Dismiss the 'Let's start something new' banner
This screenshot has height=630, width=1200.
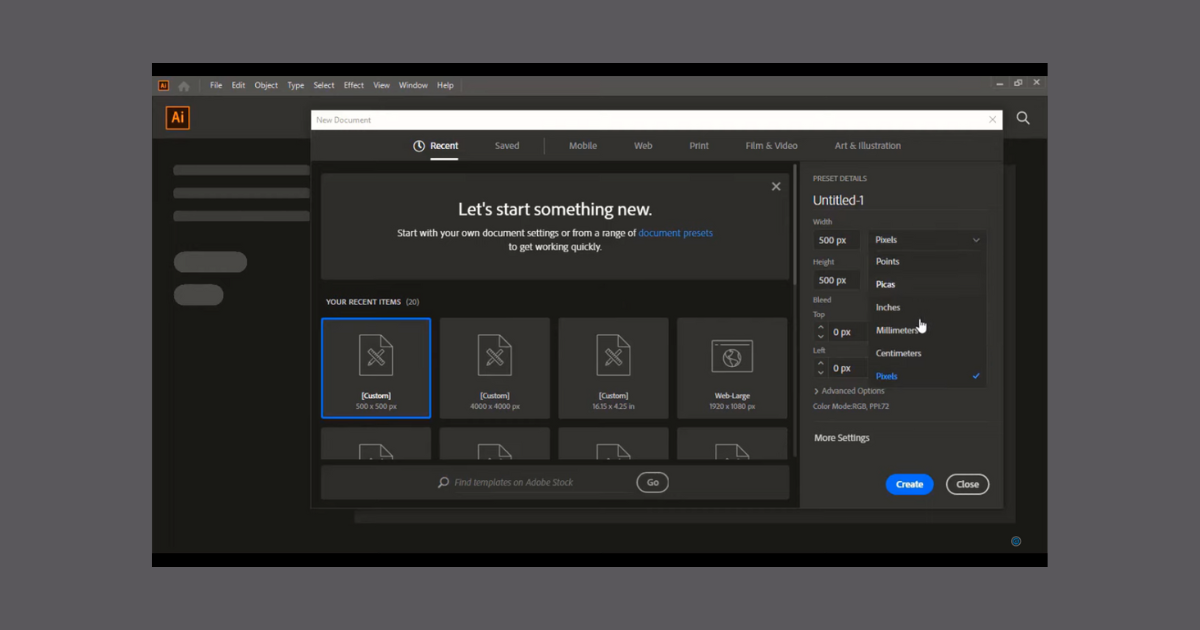776,186
